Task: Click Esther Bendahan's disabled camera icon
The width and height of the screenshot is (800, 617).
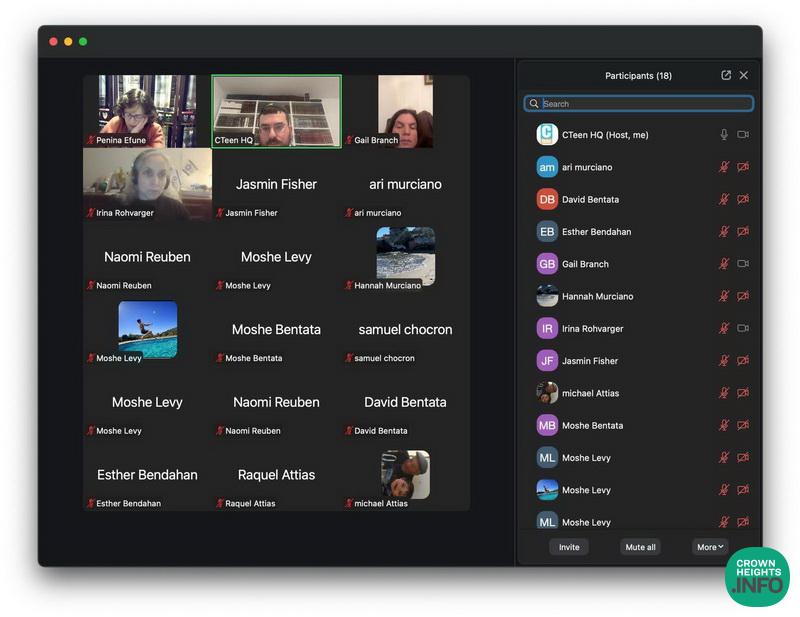Action: (x=743, y=232)
